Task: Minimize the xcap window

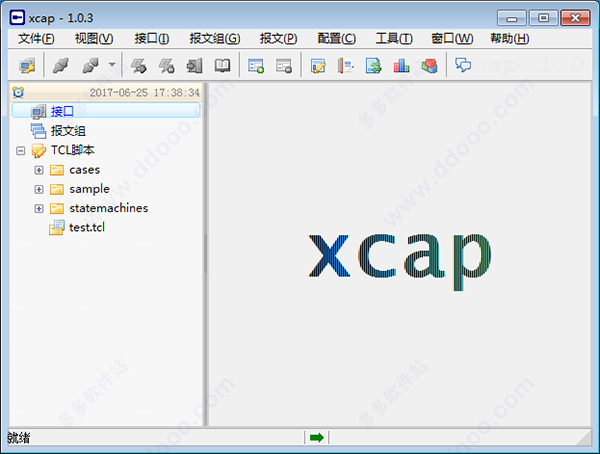Action: click(512, 18)
